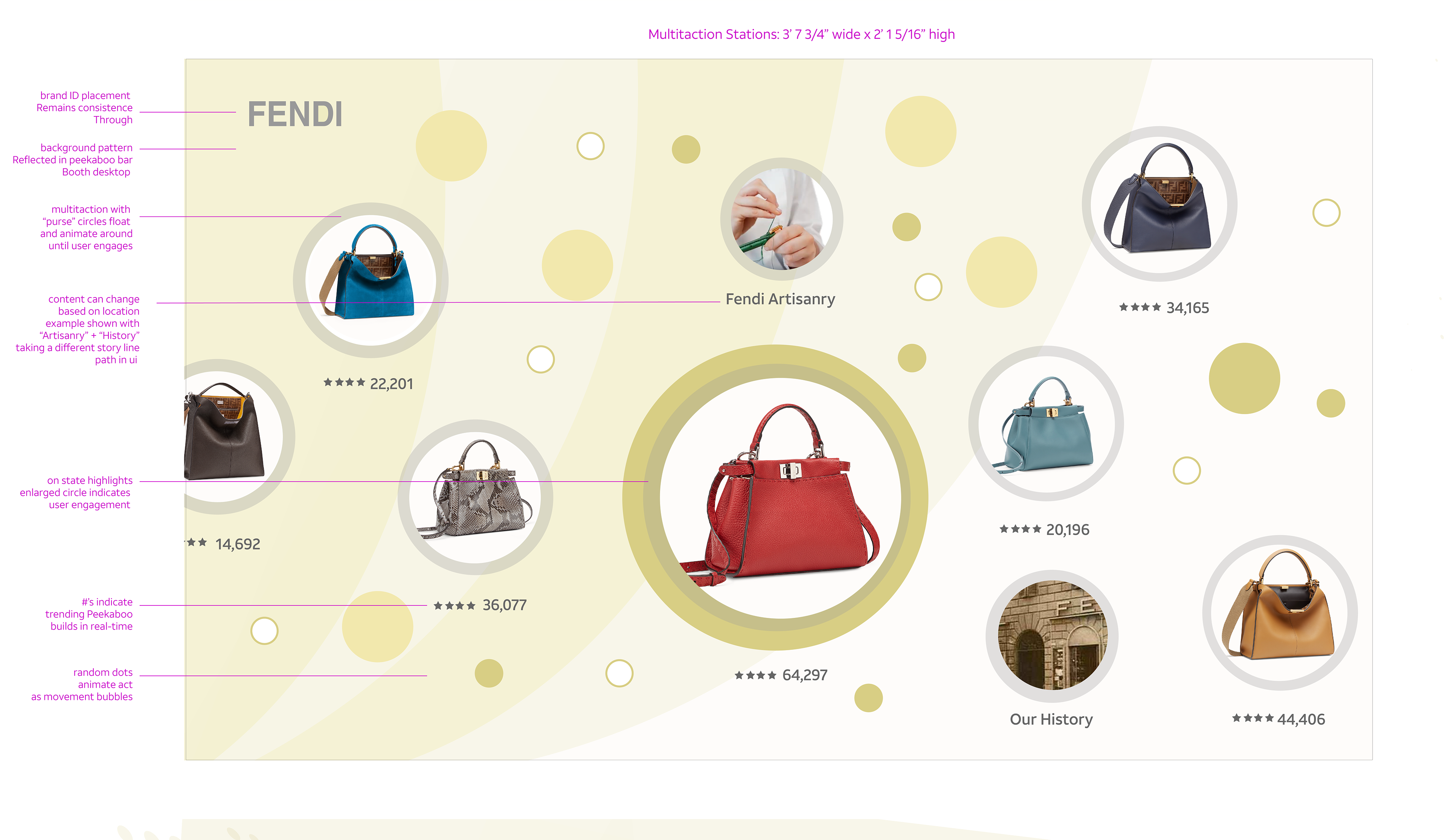
Task: Click the 34,165 star rating
Action: coord(1164,308)
